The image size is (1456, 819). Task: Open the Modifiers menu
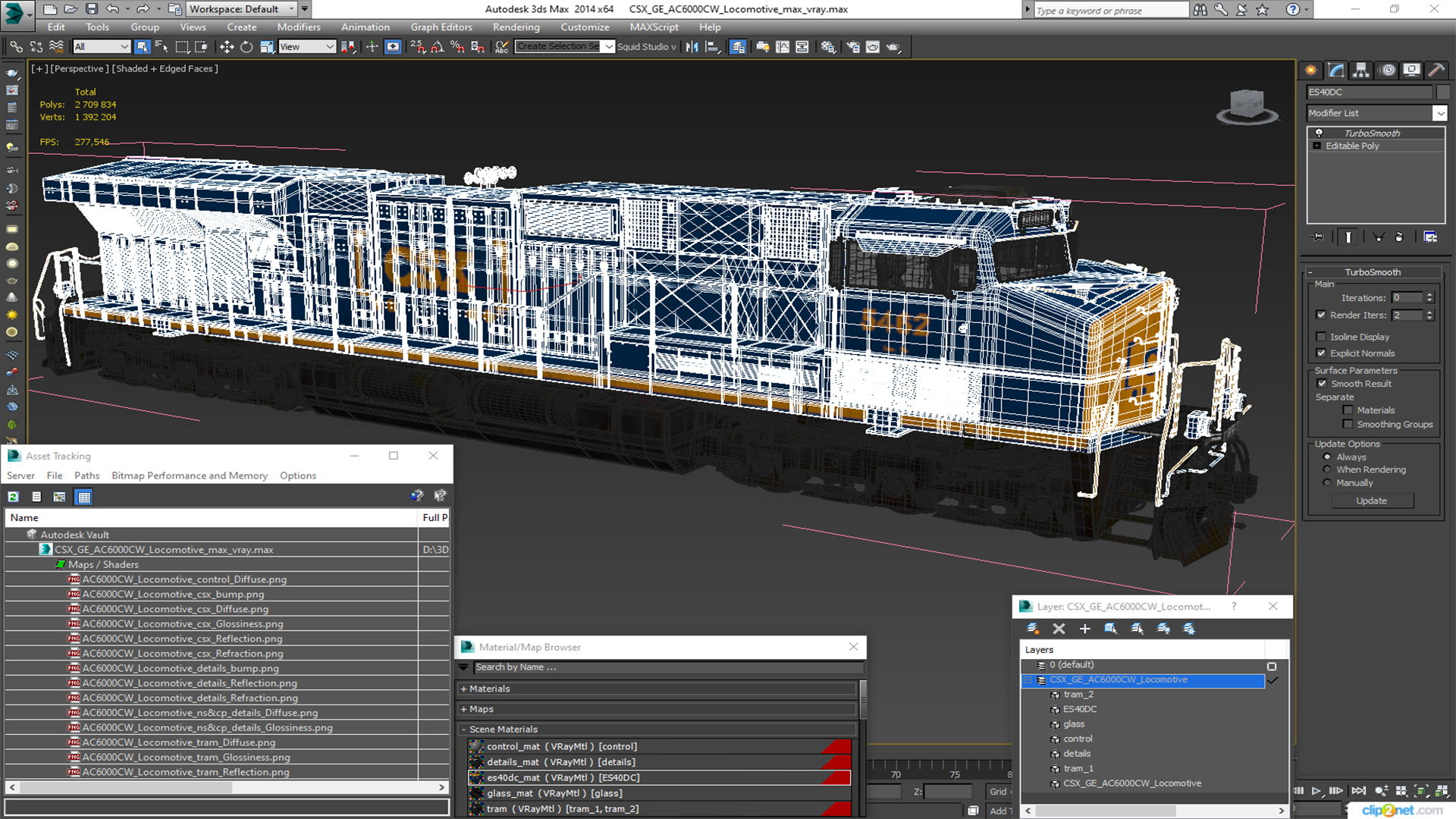click(x=299, y=27)
